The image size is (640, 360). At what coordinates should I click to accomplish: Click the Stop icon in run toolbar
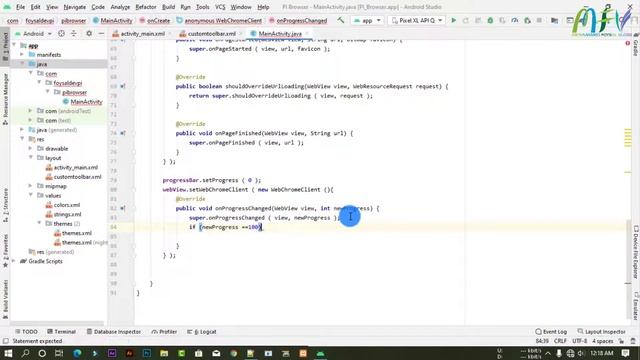coord(539,20)
